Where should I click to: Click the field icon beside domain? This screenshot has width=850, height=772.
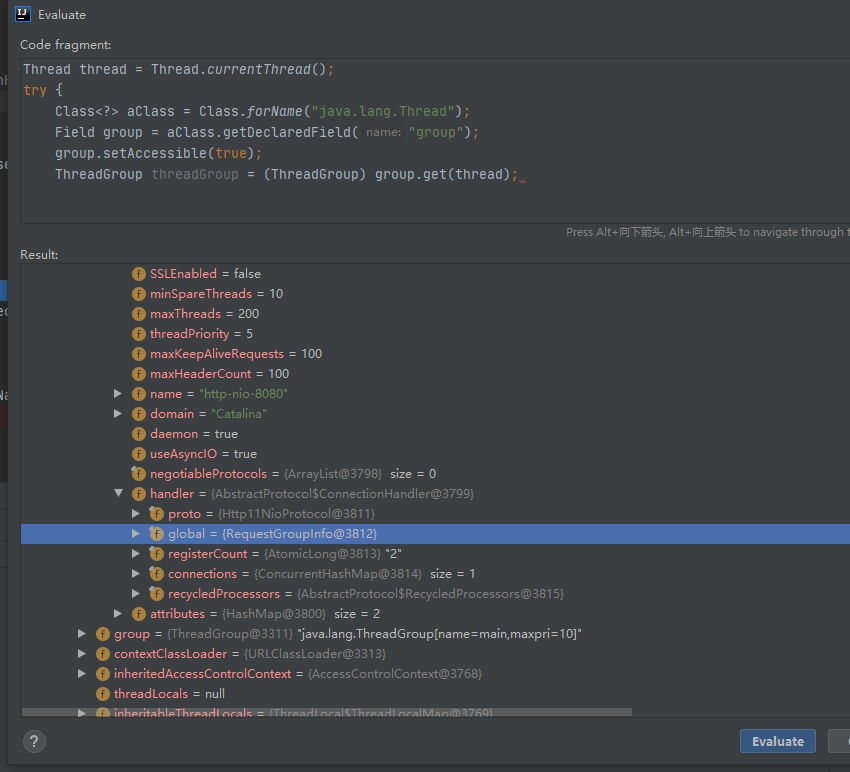pyautogui.click(x=139, y=414)
